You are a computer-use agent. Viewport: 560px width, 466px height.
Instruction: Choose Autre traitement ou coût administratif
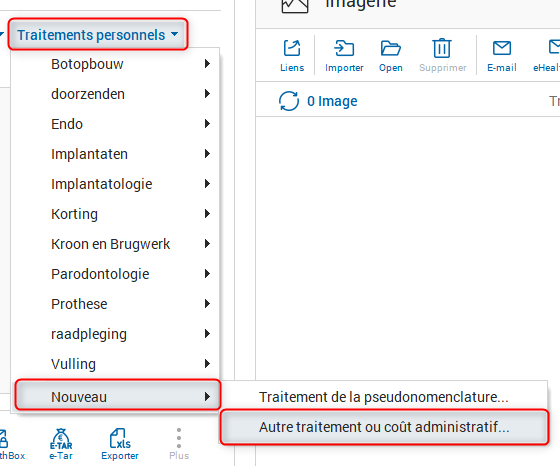[x=384, y=427]
